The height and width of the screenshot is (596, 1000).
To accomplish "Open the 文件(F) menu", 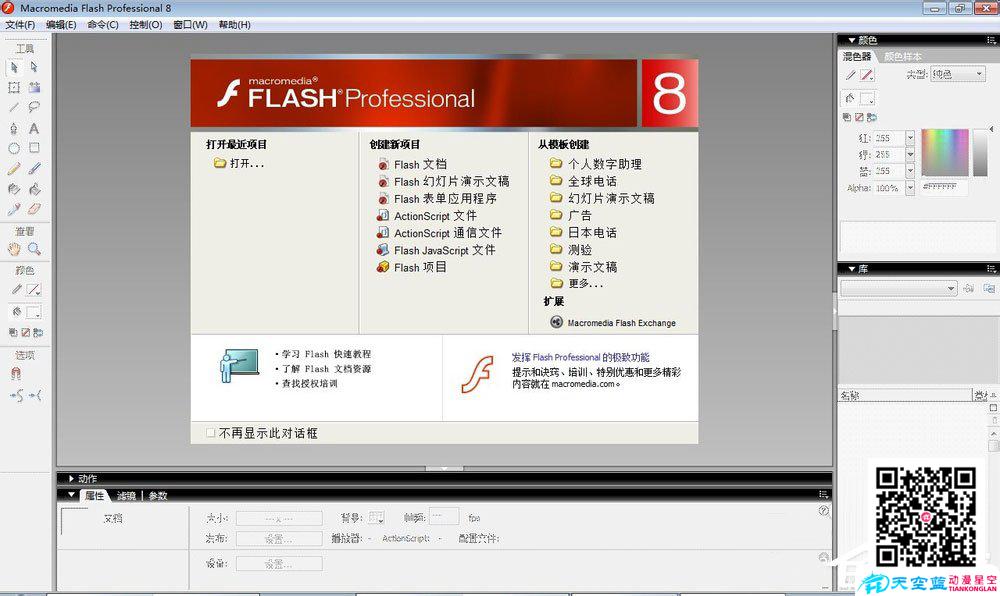I will tap(20, 25).
